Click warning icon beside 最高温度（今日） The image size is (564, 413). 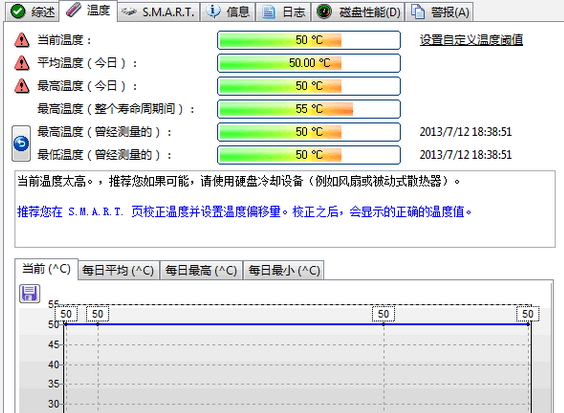(x=22, y=86)
